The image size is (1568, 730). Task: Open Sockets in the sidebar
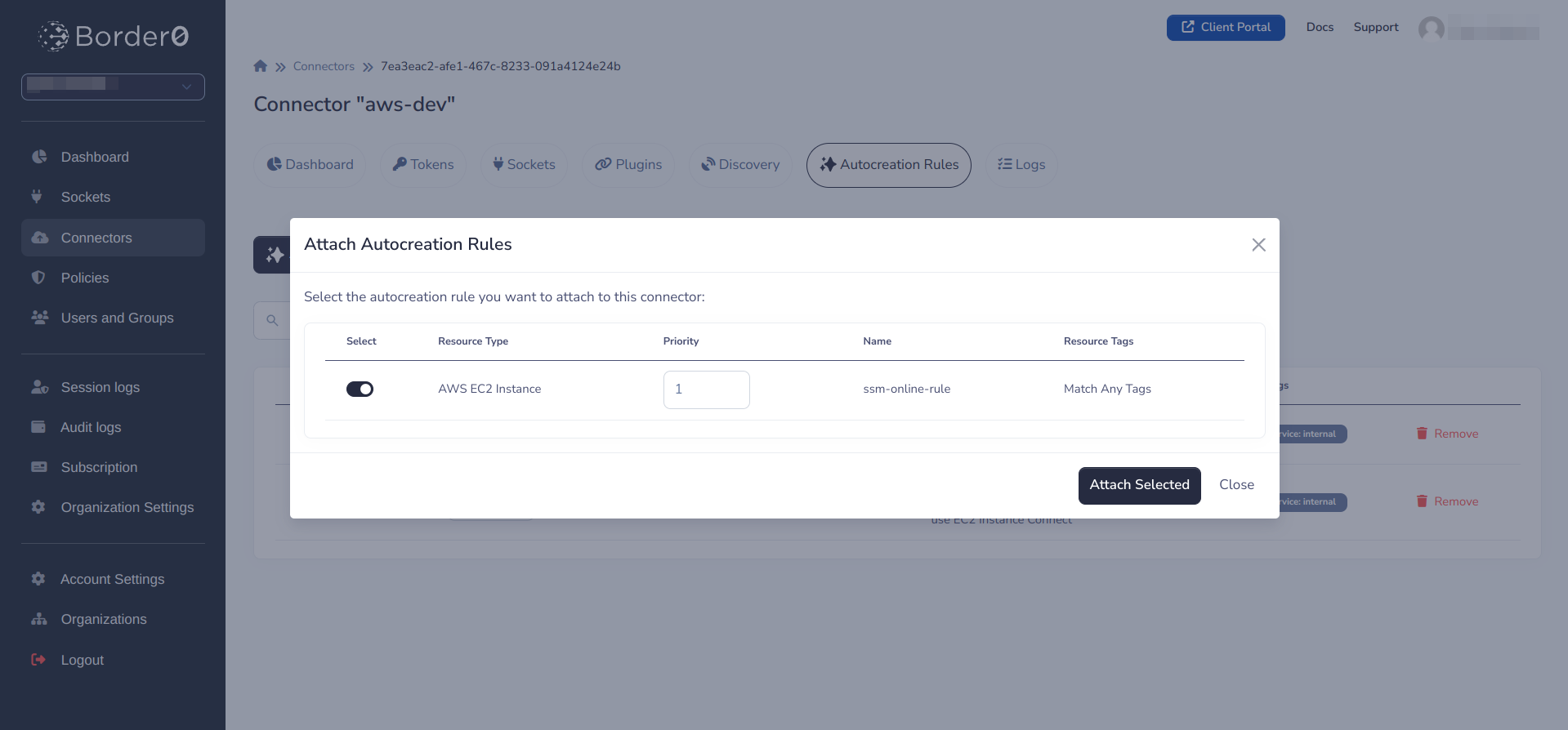tap(113, 197)
